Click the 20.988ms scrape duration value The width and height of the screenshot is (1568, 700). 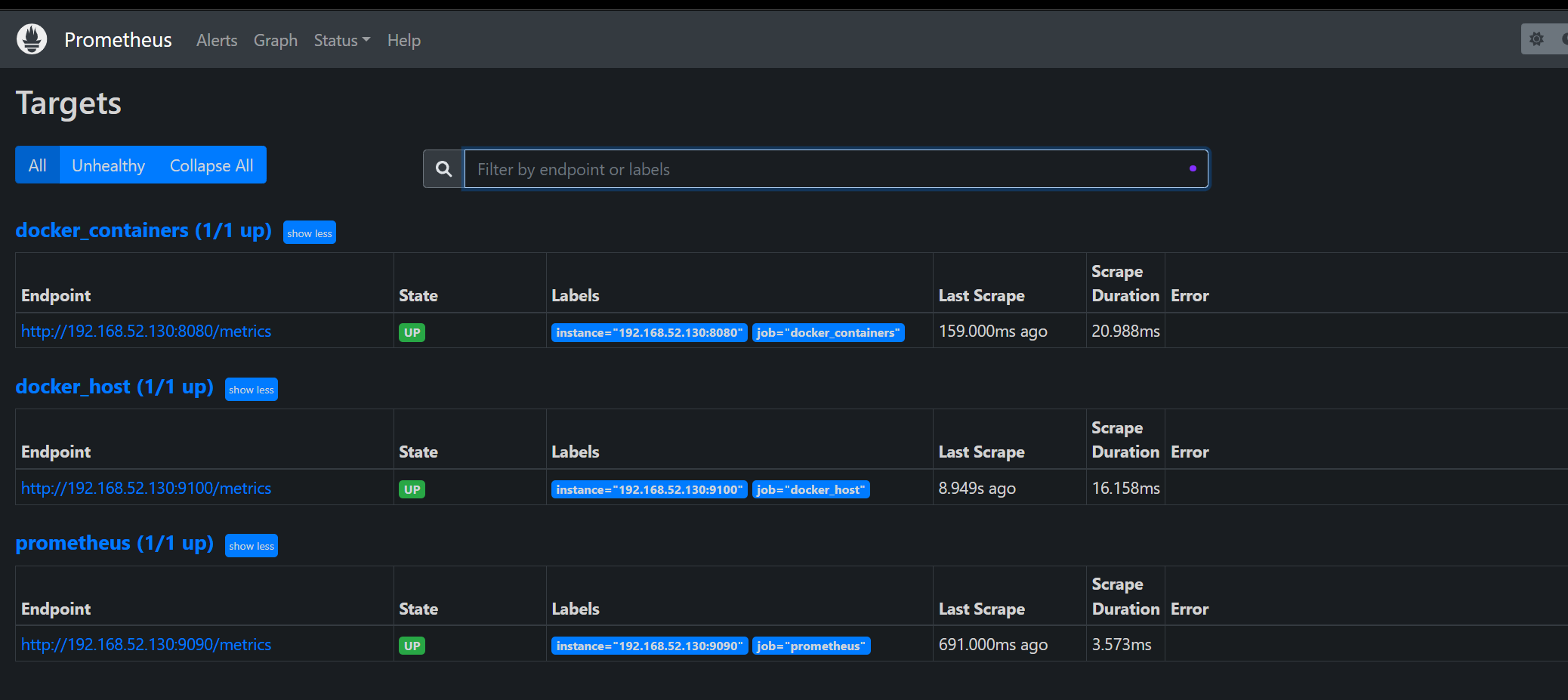click(x=1126, y=331)
